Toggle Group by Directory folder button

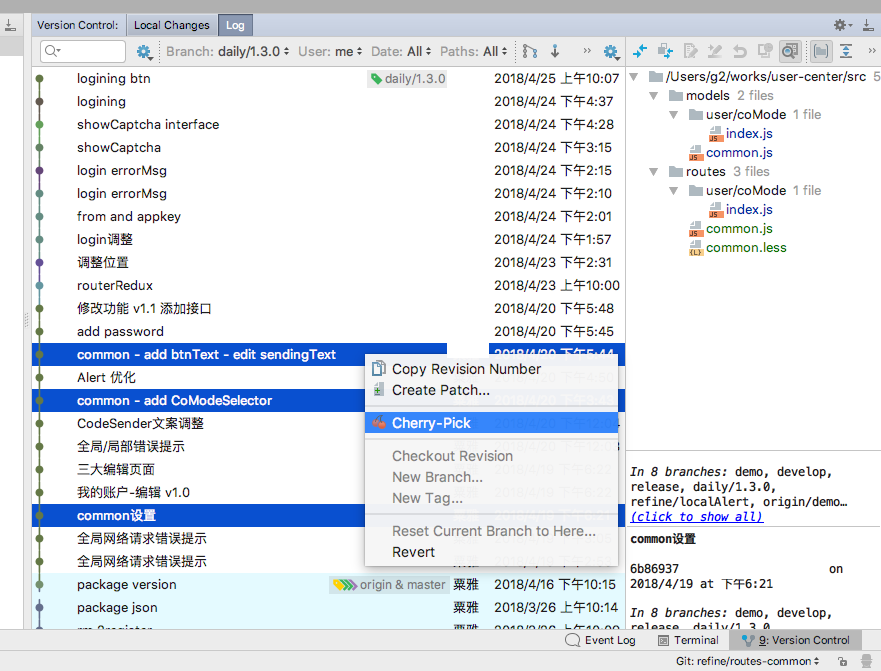tap(821, 52)
